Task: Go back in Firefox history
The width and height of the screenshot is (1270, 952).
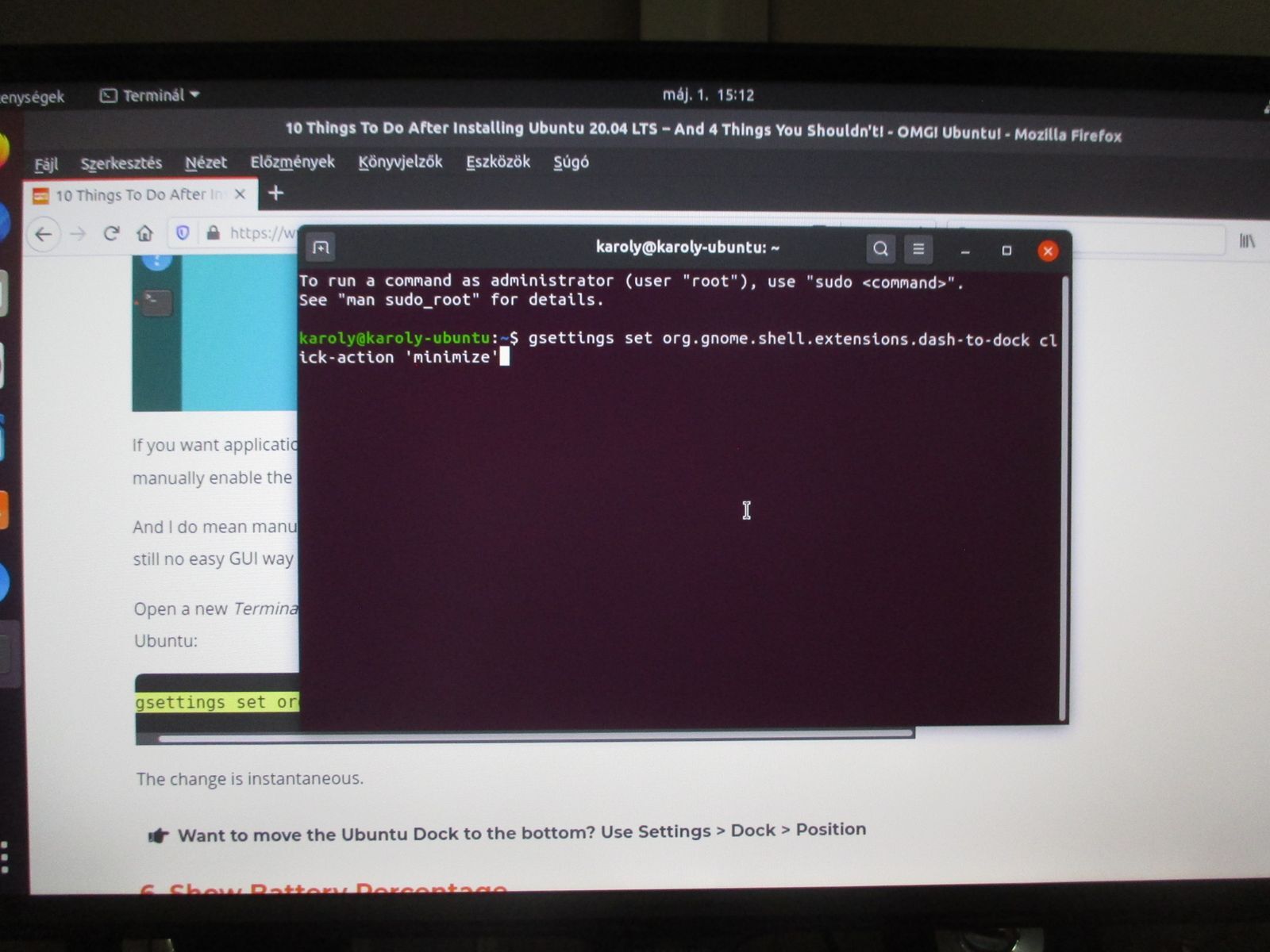Action: pyautogui.click(x=44, y=234)
